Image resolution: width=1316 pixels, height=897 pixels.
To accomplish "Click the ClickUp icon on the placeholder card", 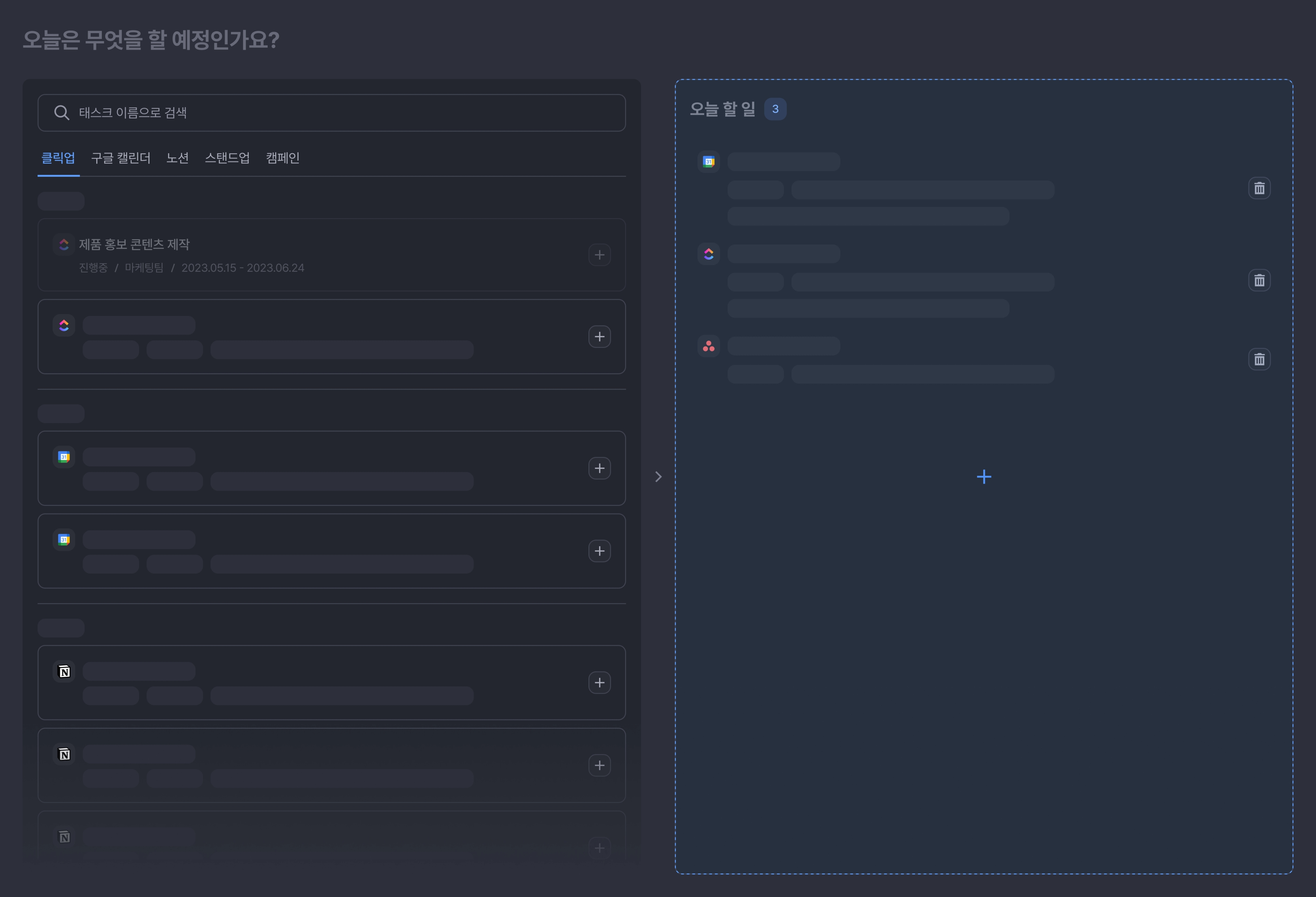I will tap(64, 326).
